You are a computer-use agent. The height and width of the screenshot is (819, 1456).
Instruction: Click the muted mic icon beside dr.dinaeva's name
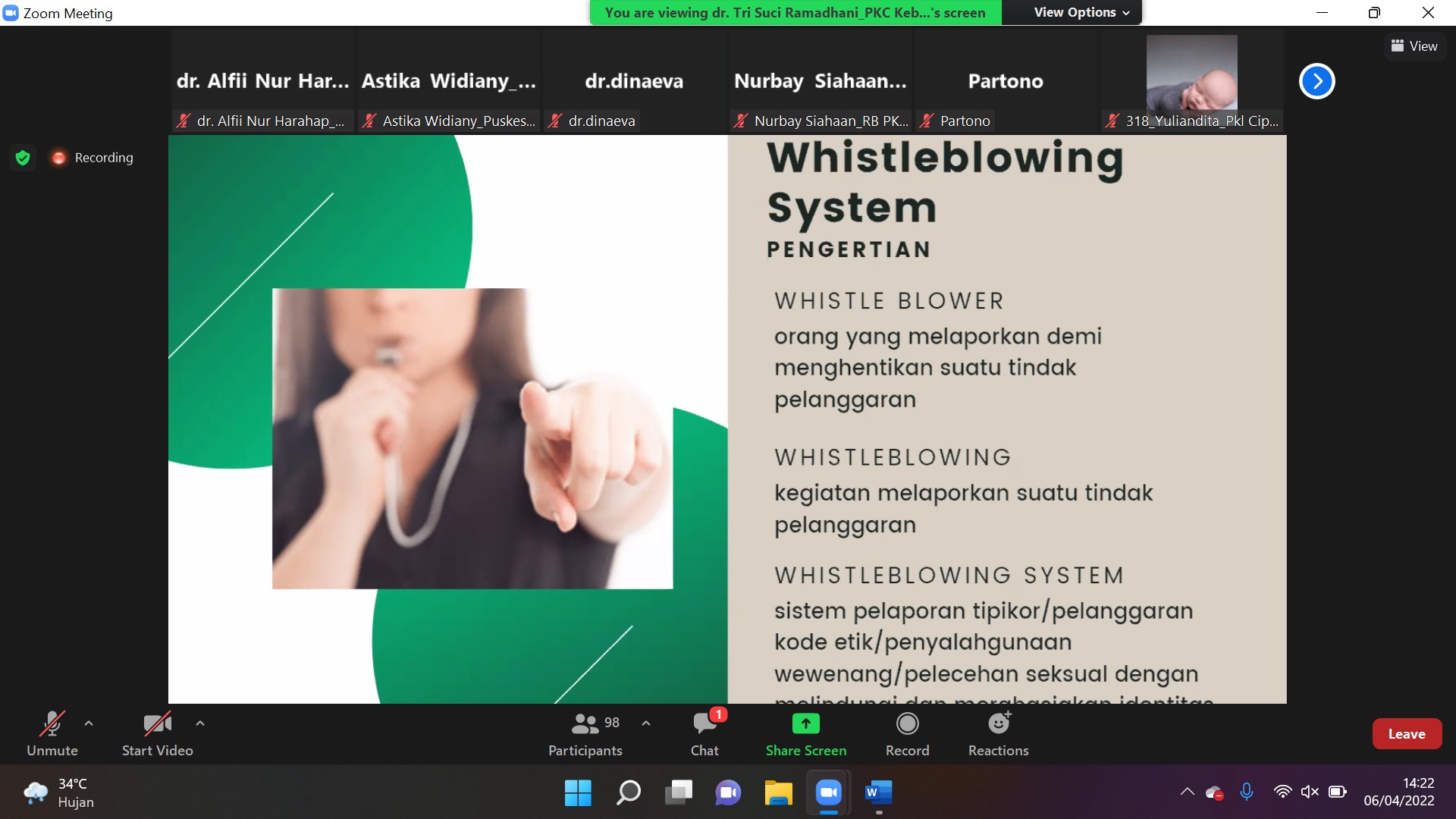(x=555, y=121)
